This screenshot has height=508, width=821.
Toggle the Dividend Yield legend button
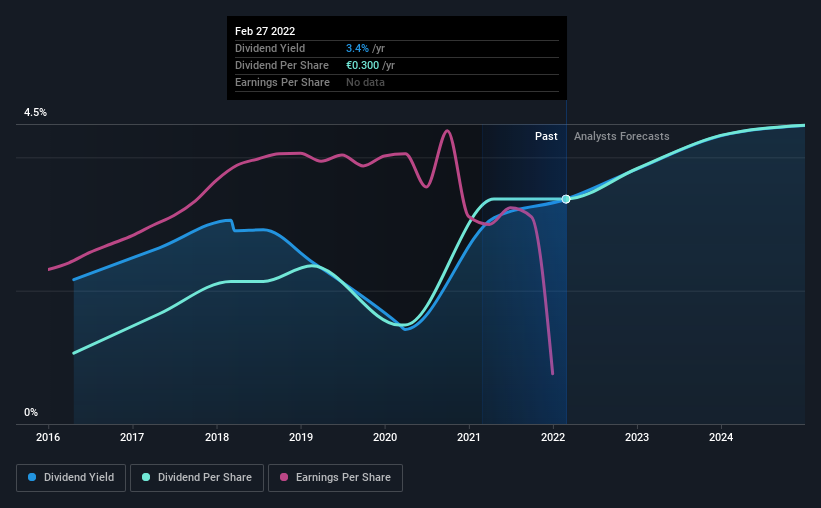(x=71, y=478)
